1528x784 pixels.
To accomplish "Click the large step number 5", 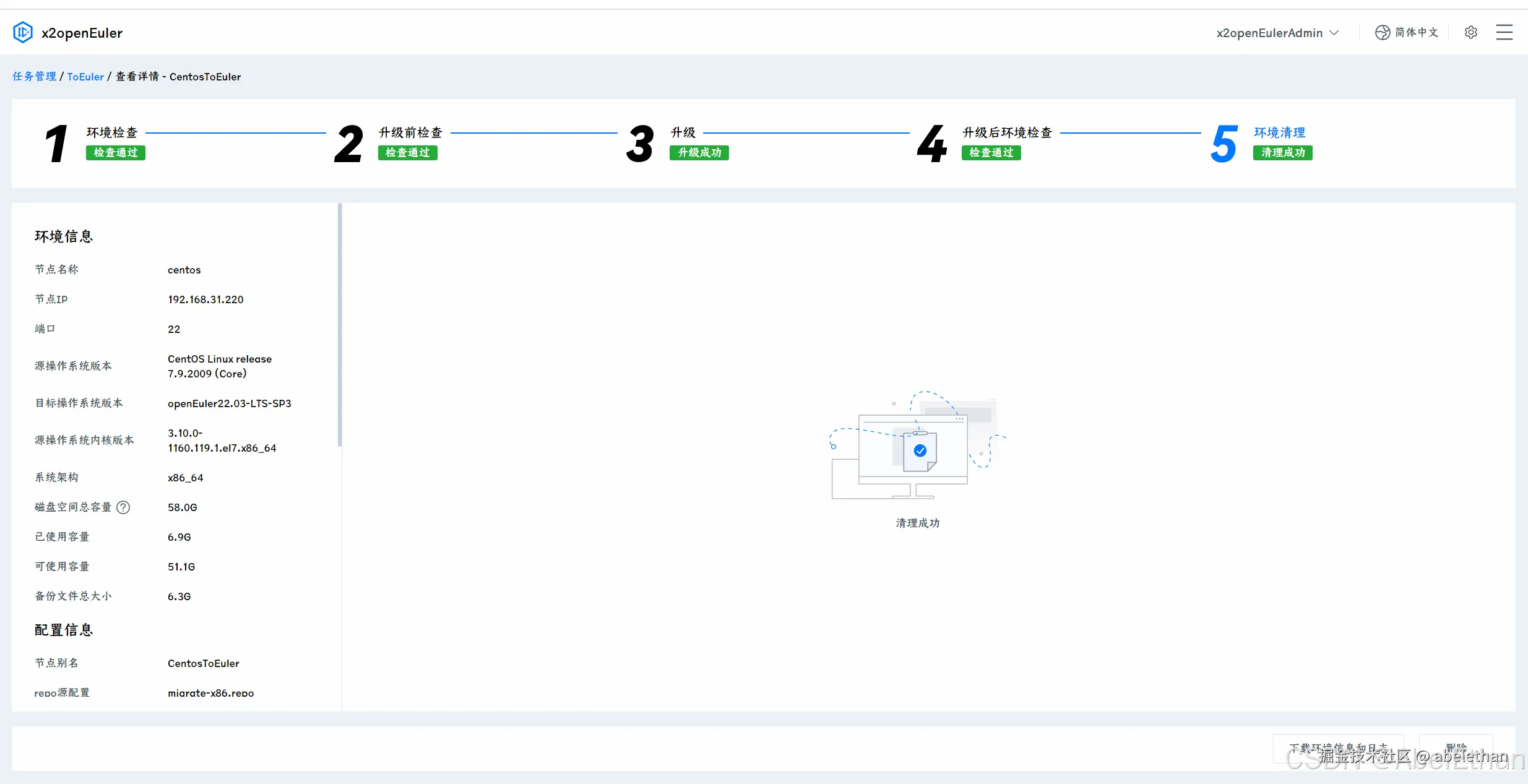I will 1224,144.
